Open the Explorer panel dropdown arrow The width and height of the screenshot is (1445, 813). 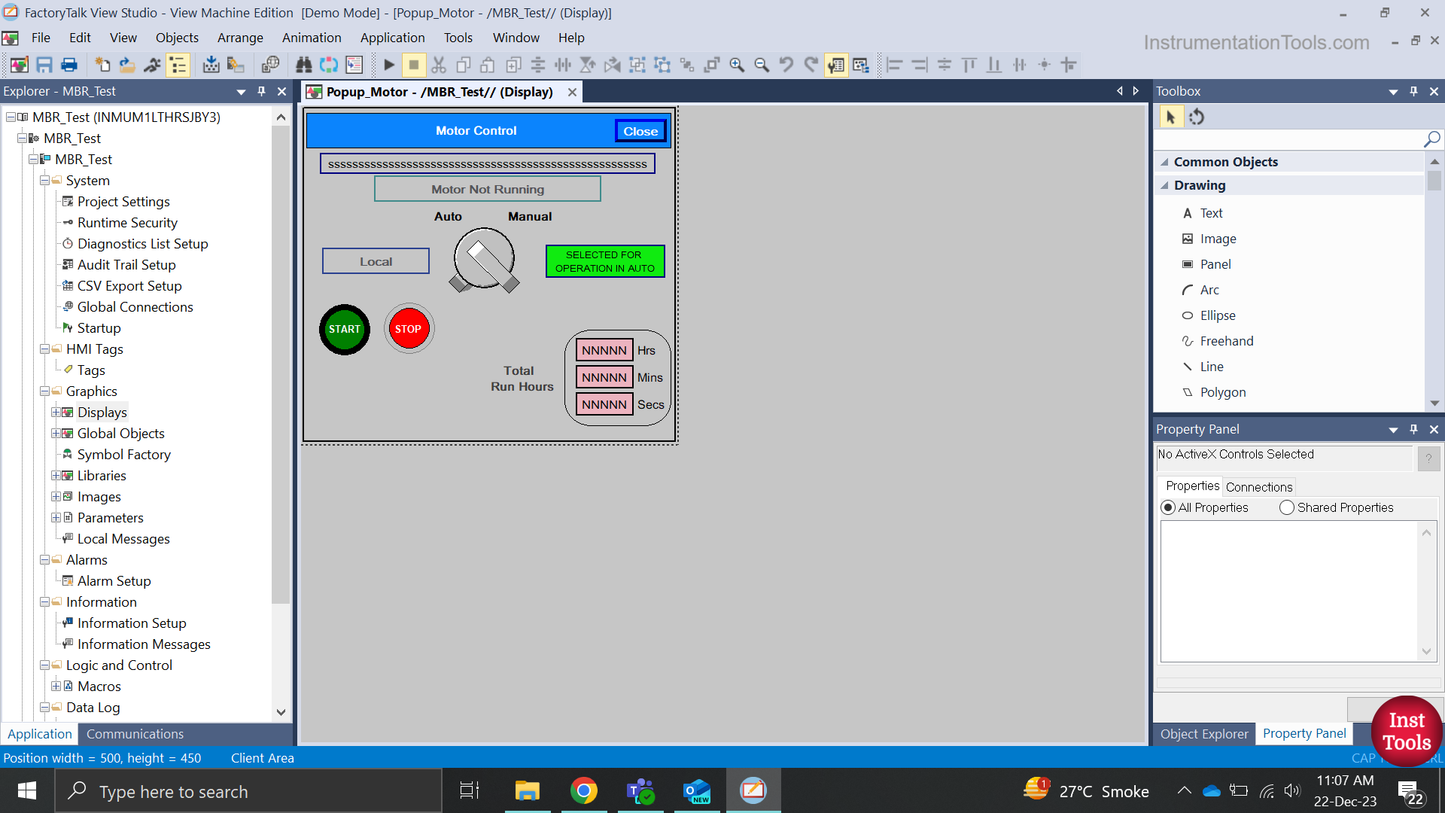[241, 91]
